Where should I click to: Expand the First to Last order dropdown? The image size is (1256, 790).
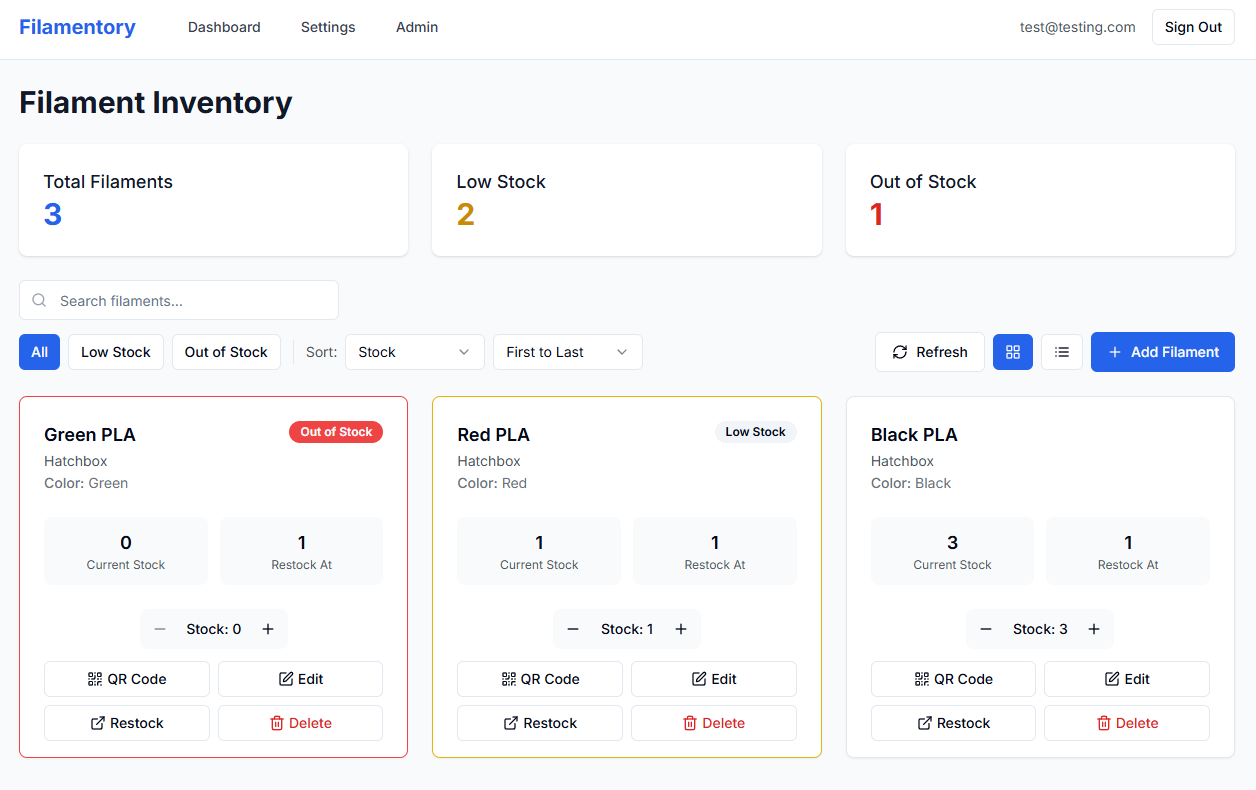coord(567,352)
